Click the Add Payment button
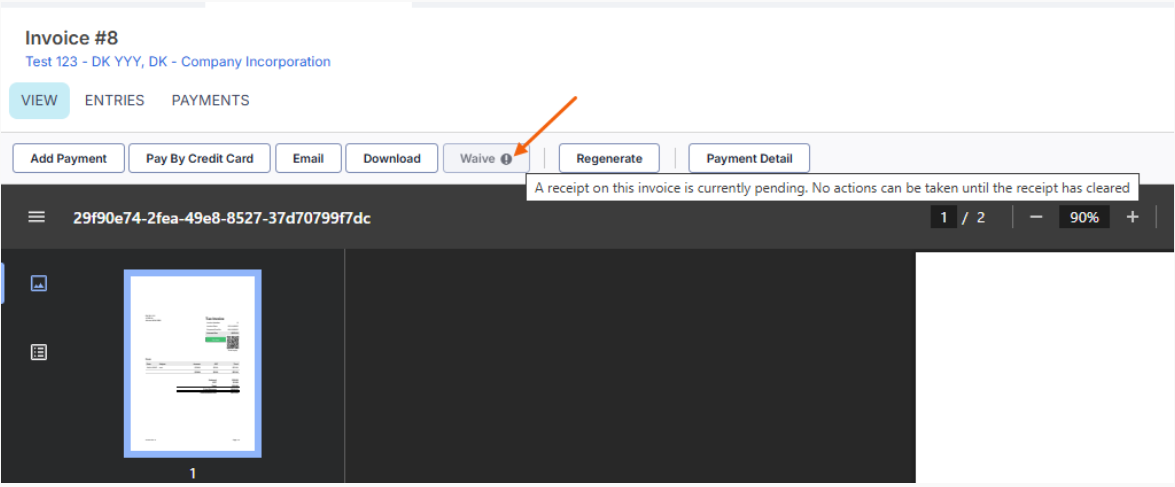Viewport: 1175px width, 487px height. (69, 159)
